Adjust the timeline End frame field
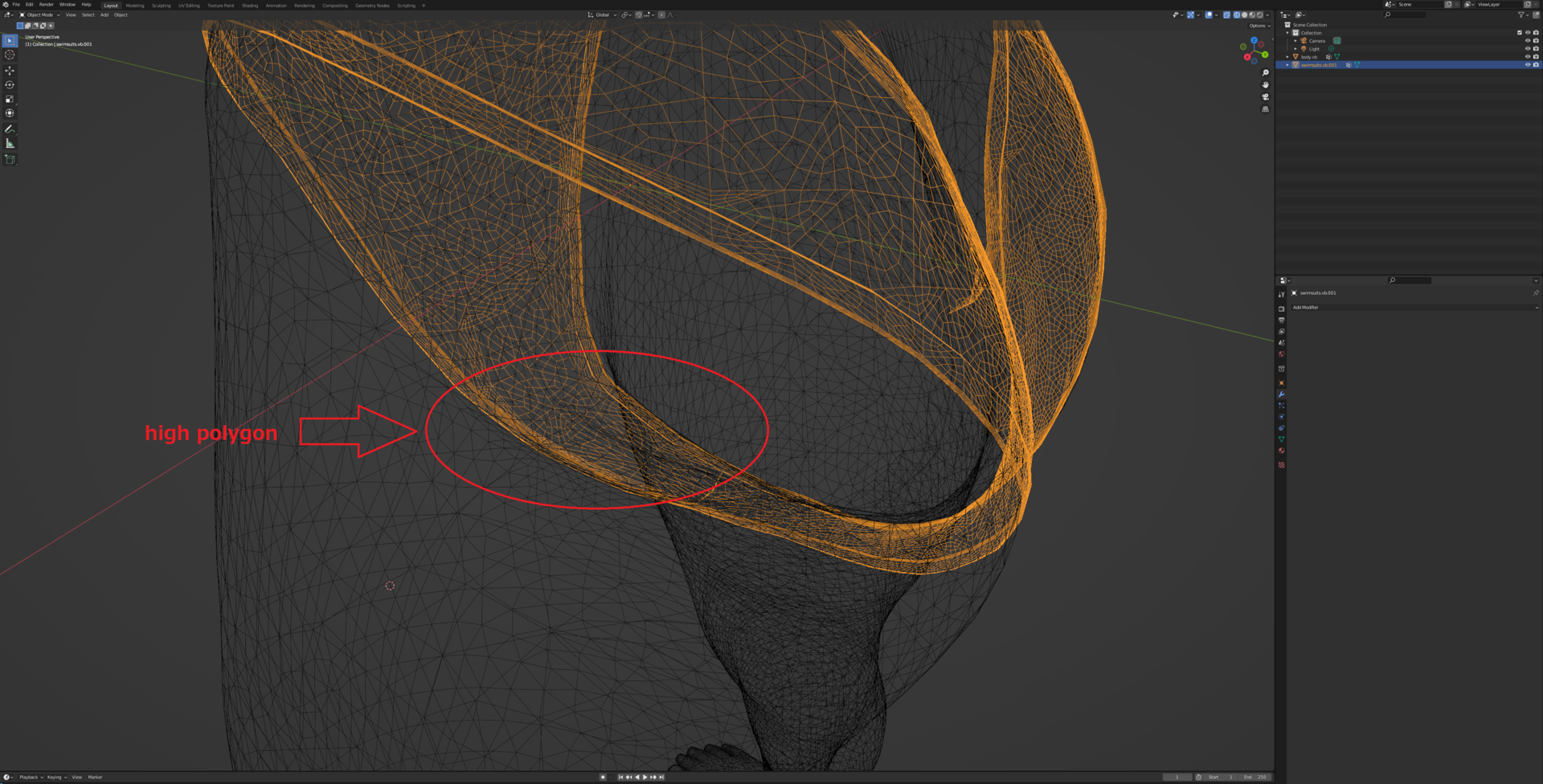1543x784 pixels. [x=1256, y=778]
